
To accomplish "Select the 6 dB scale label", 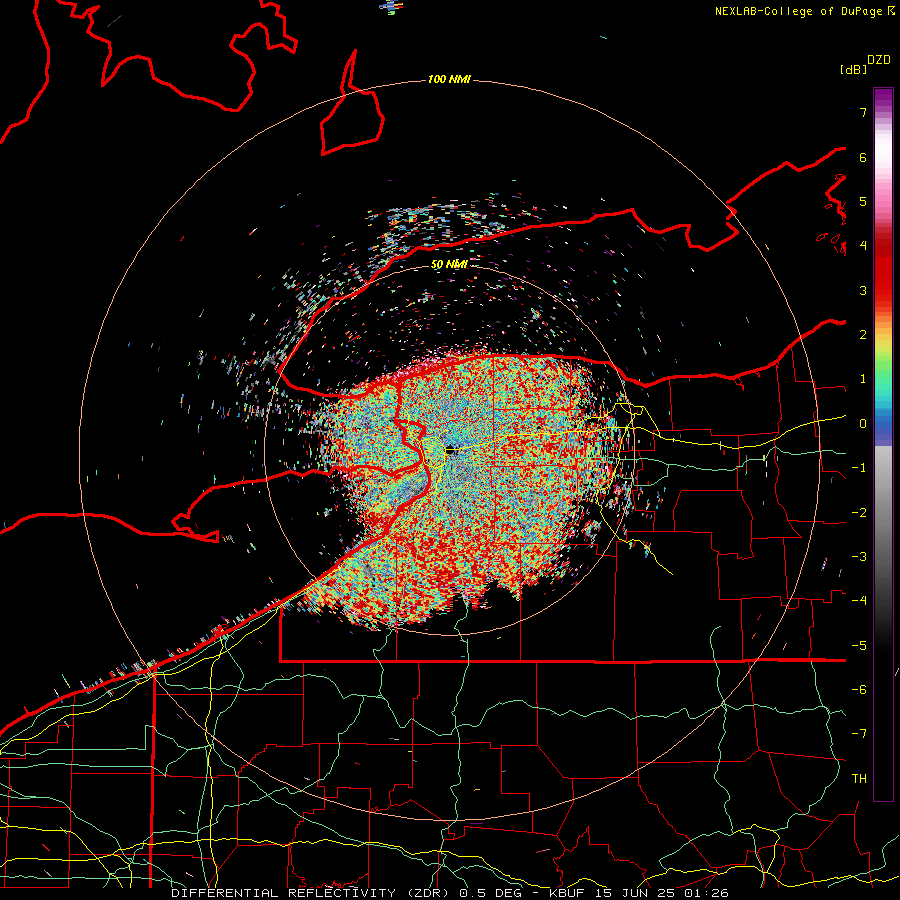I will tap(863, 157).
